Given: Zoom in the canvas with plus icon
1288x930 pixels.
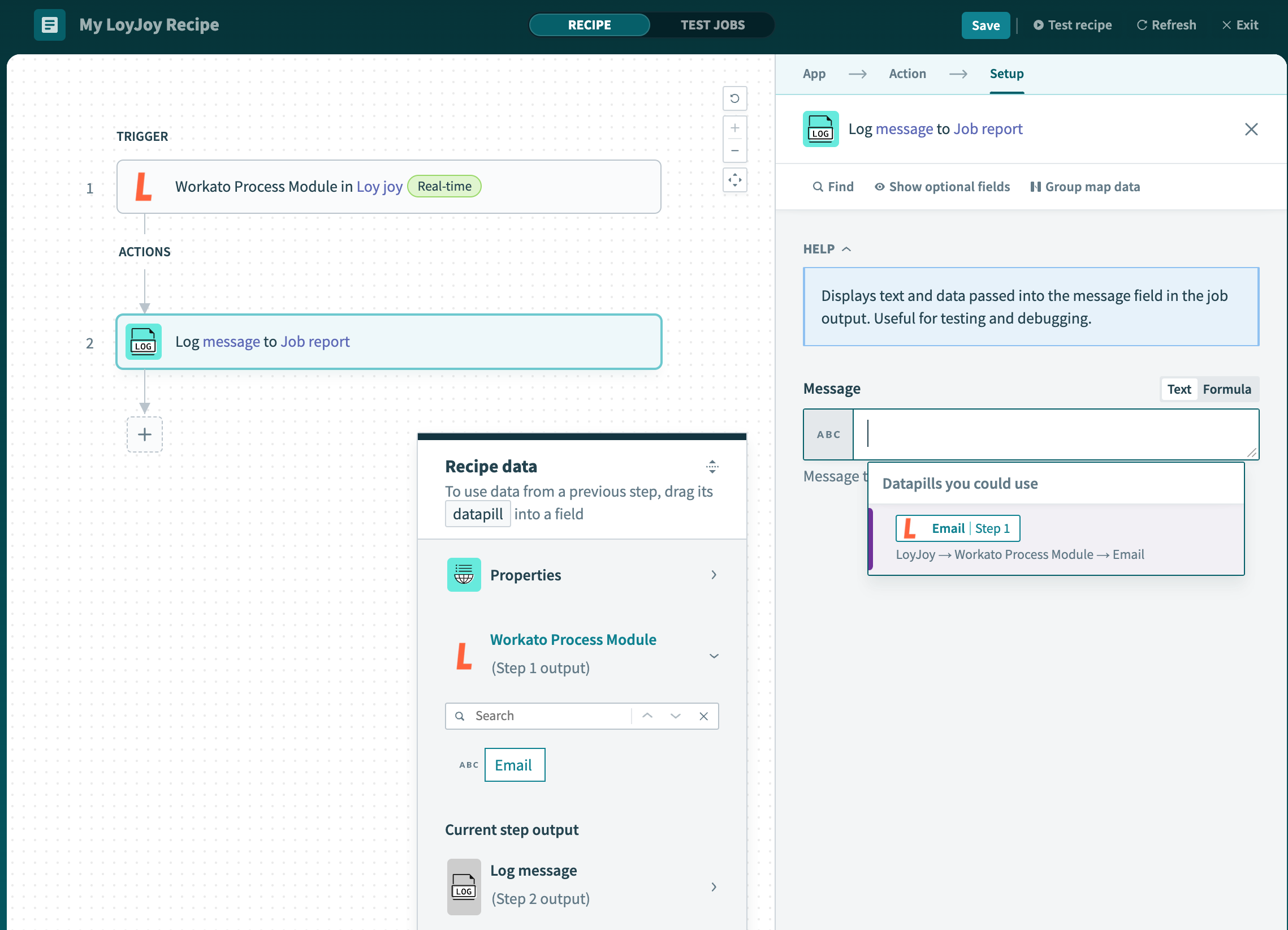Looking at the screenshot, I should 734,128.
